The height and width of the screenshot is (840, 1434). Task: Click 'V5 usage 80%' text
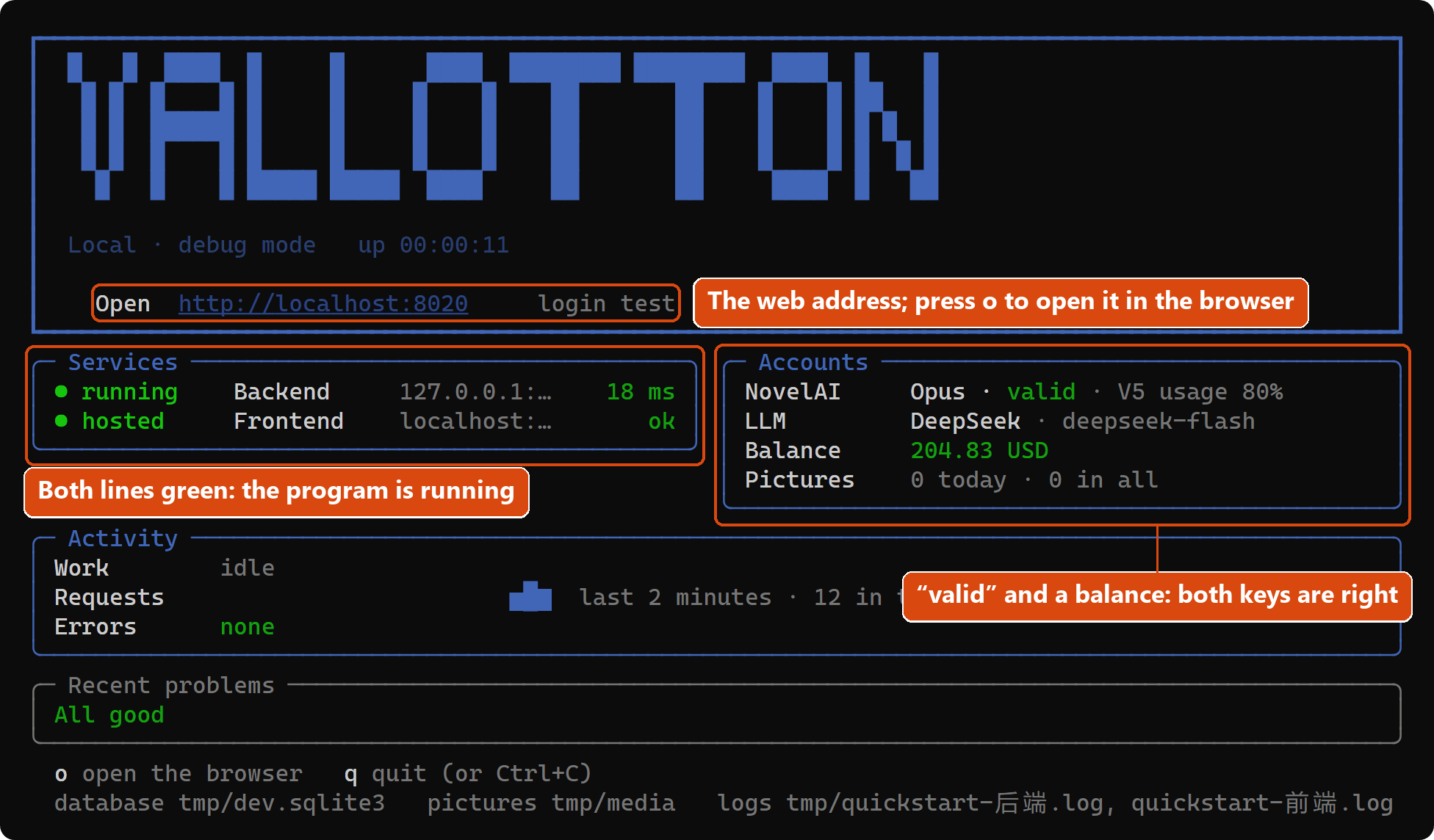1200,392
